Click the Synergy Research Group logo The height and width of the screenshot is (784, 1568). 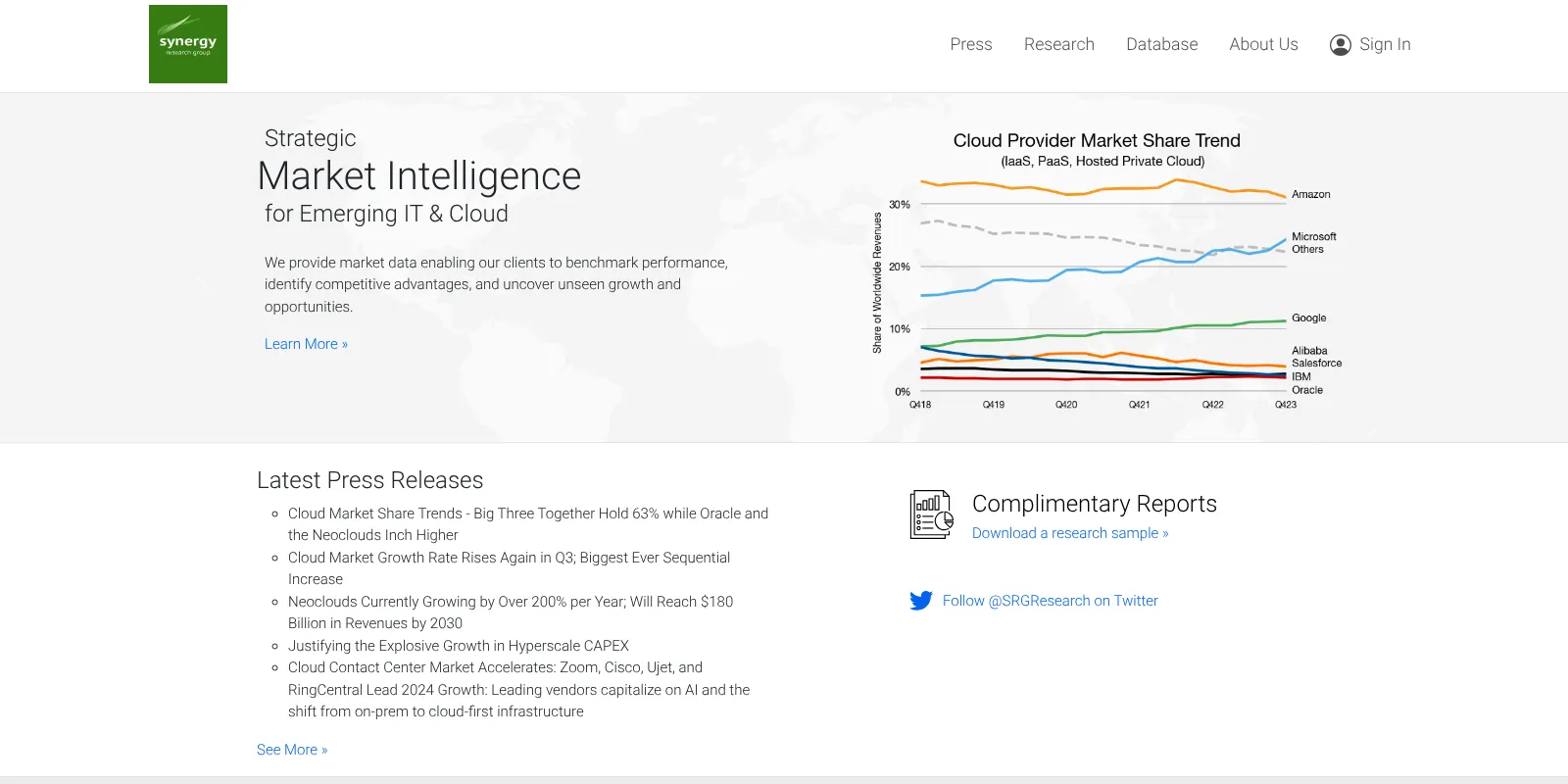coord(188,44)
